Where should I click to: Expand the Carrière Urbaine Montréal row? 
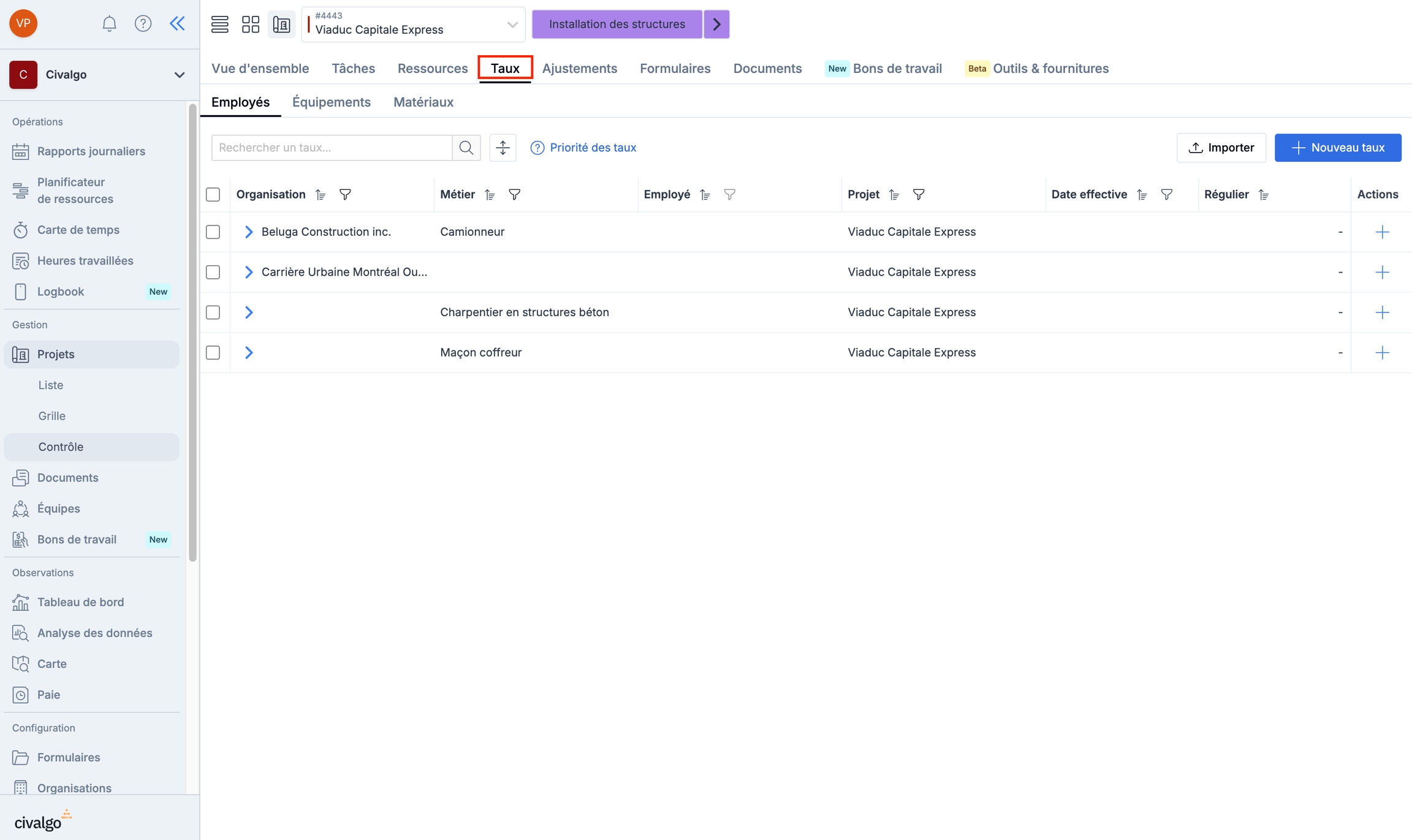249,272
